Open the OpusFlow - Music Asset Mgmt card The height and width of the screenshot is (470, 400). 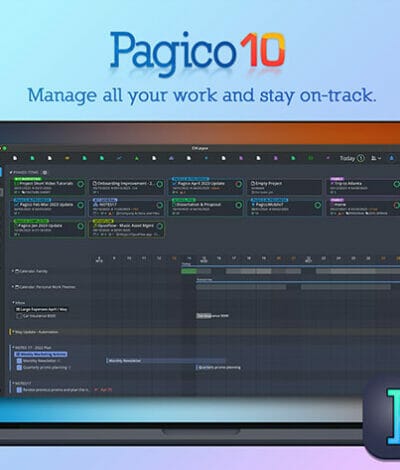tap(127, 229)
